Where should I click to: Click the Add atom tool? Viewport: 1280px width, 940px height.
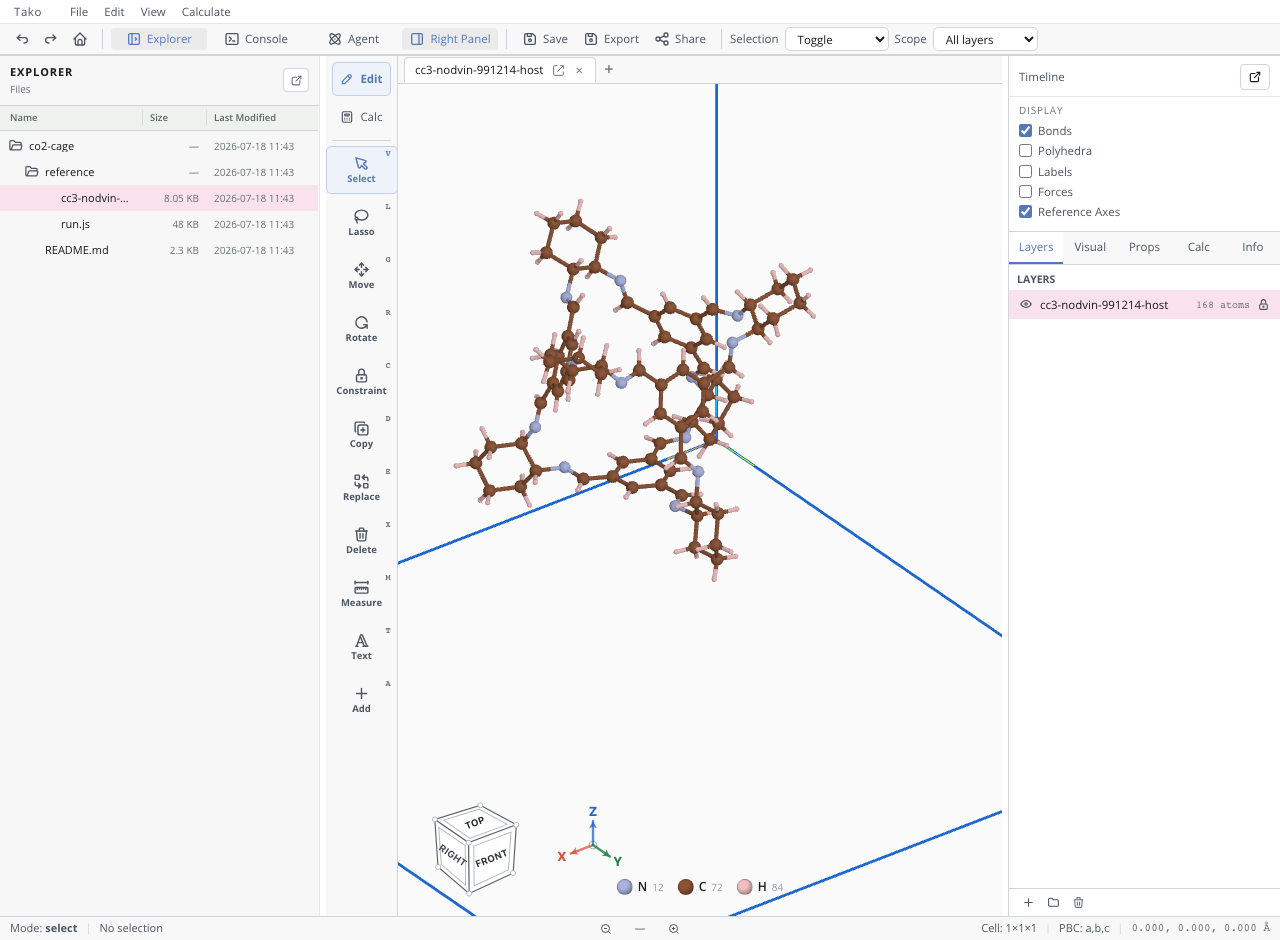361,699
